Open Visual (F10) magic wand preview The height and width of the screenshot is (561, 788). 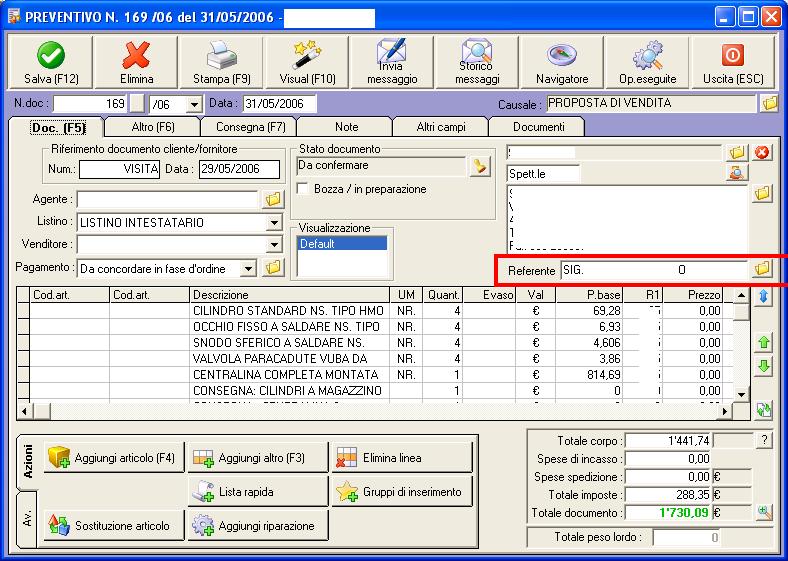click(x=307, y=63)
